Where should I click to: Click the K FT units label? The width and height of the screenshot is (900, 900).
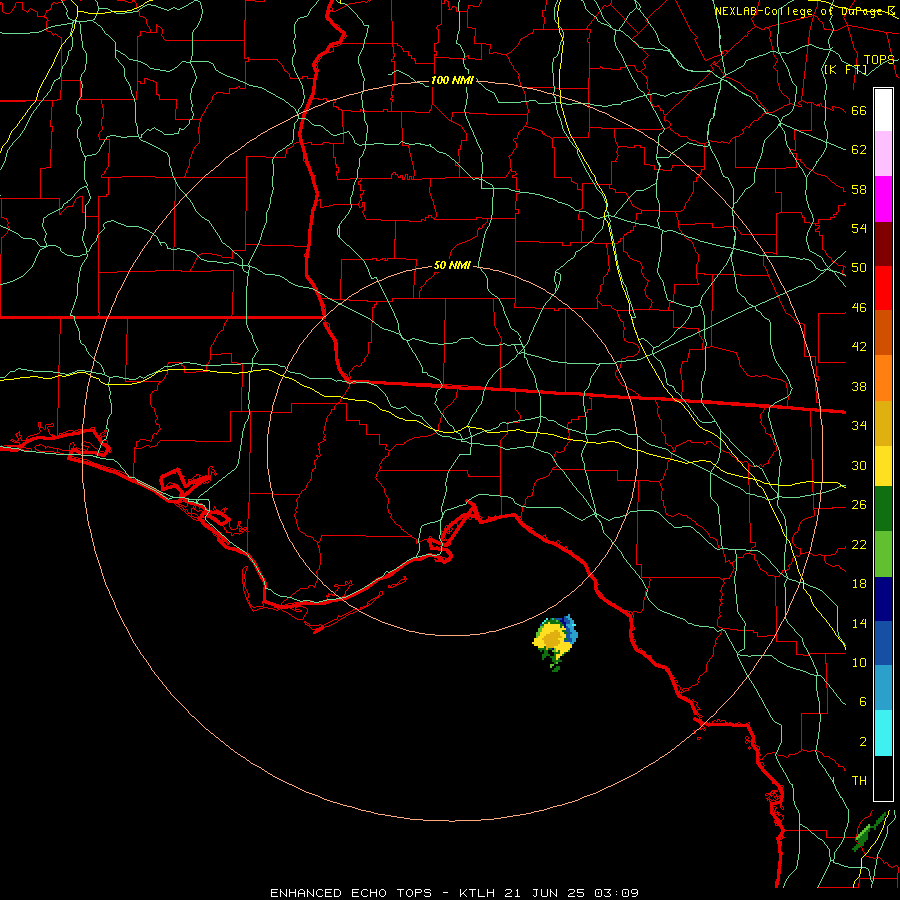coord(845,70)
